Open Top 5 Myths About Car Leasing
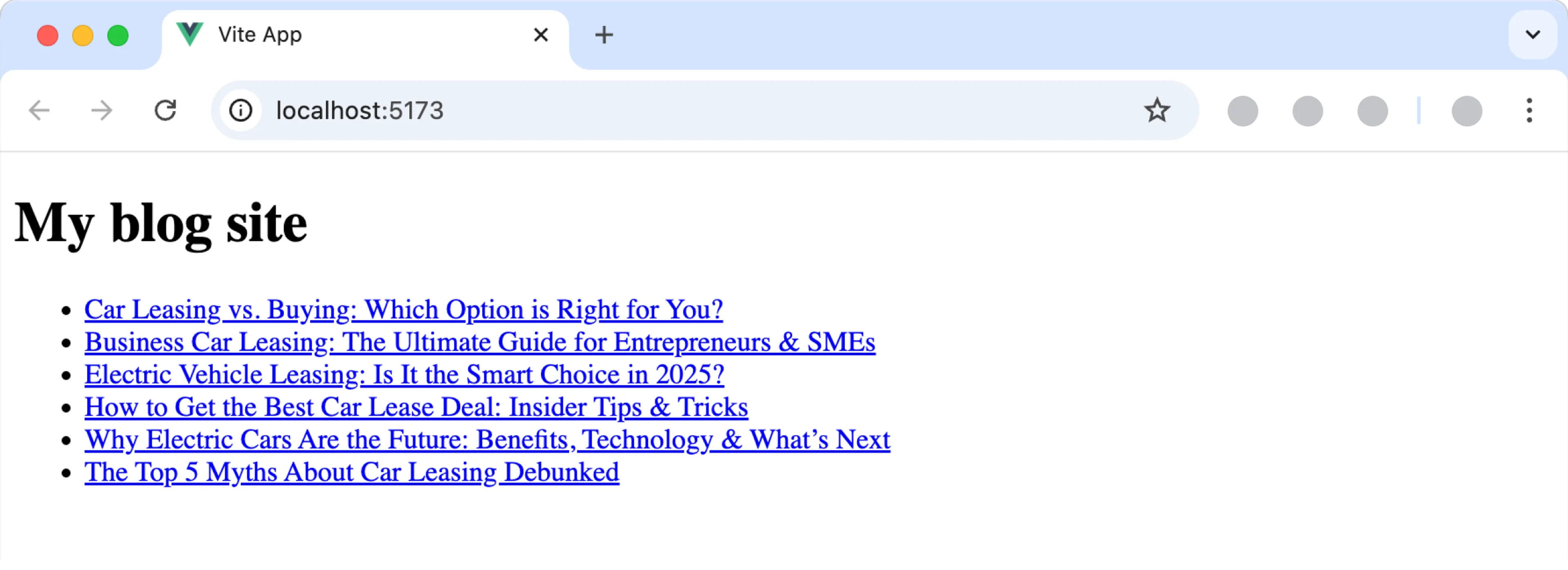Image resolution: width=1568 pixels, height=570 pixels. point(351,472)
